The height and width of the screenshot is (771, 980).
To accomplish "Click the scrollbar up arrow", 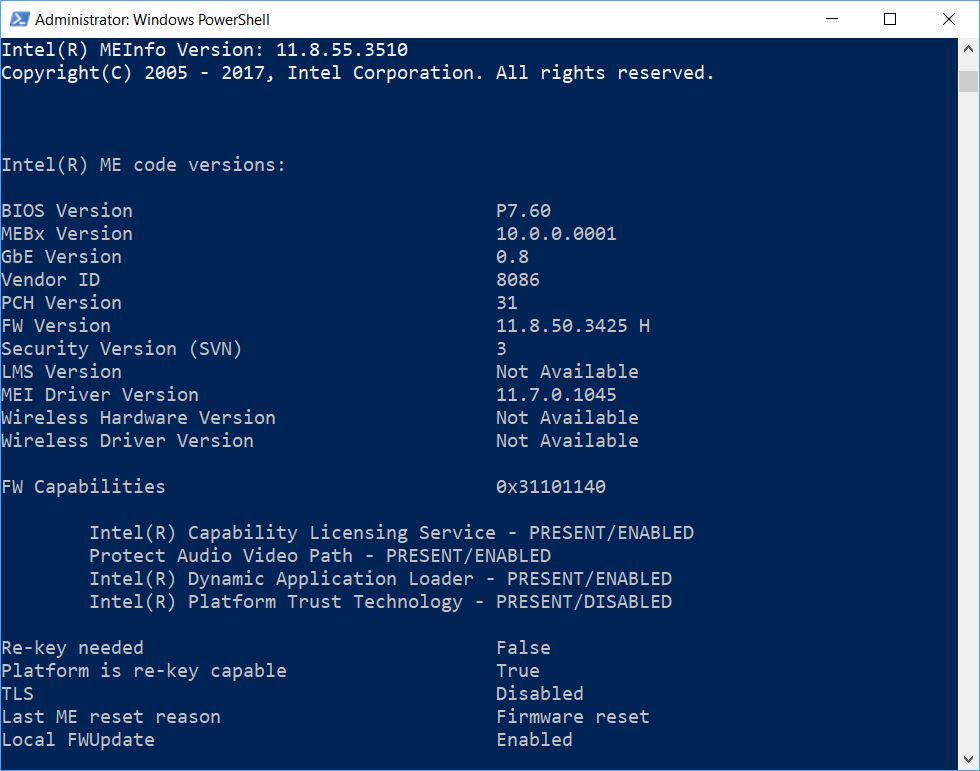I will 968,49.
